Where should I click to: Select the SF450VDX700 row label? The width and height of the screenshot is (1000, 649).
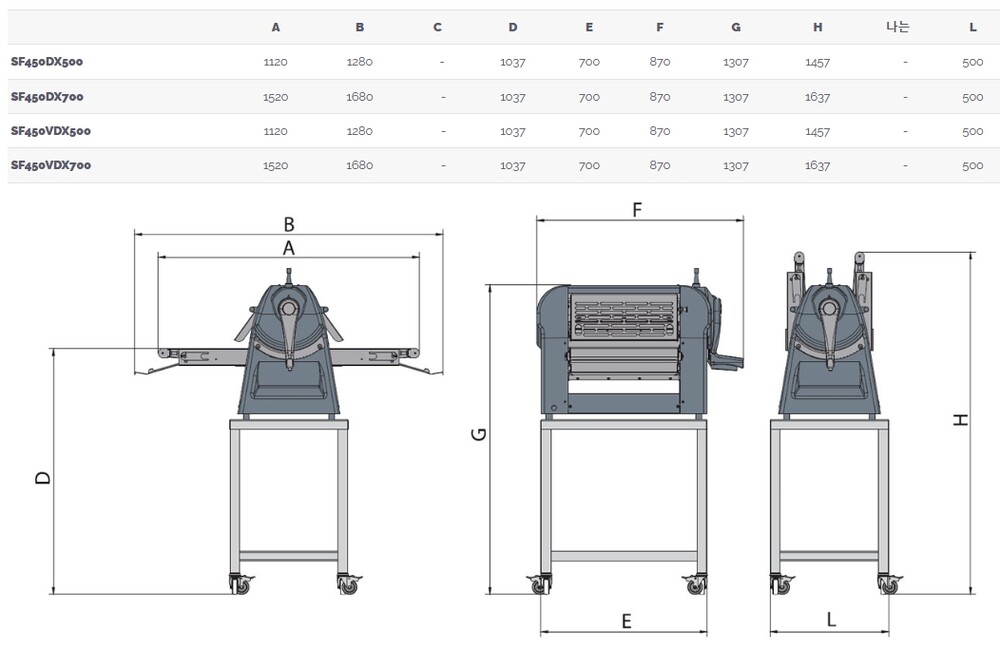(x=51, y=166)
